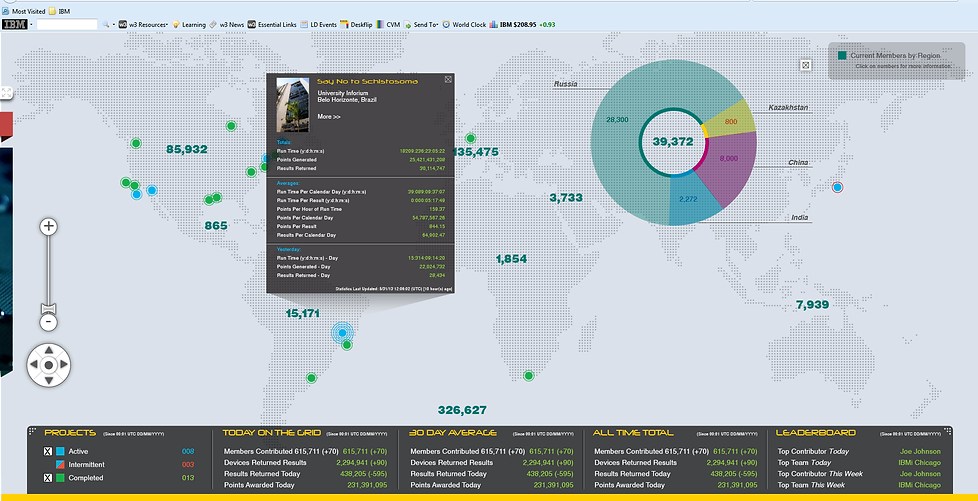The height and width of the screenshot is (501, 978).
Task: Open the World Clock toolbar item
Action: pos(464,24)
